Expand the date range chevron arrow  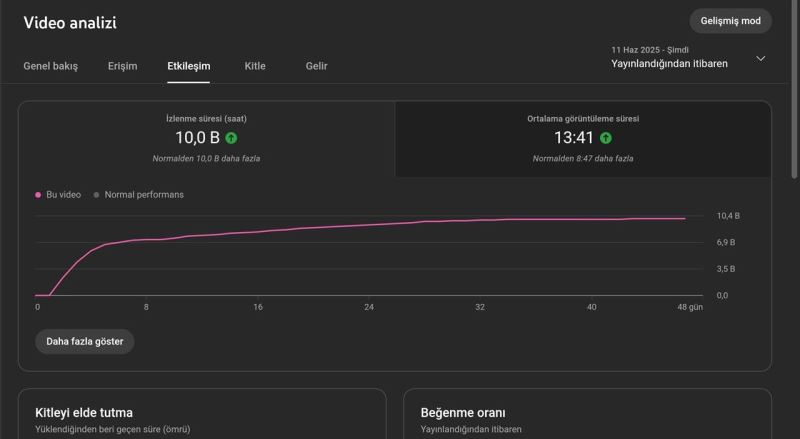click(x=760, y=58)
